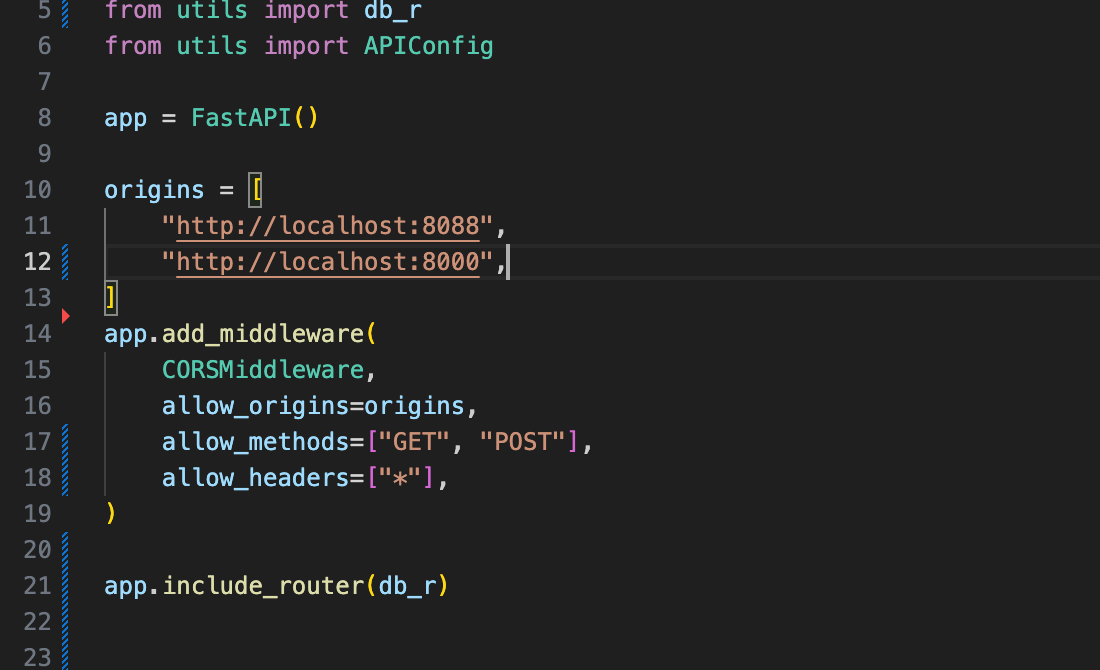The image size is (1100, 670).
Task: Click the red breakpoint arrow marker near line 14
Action: click(65, 316)
